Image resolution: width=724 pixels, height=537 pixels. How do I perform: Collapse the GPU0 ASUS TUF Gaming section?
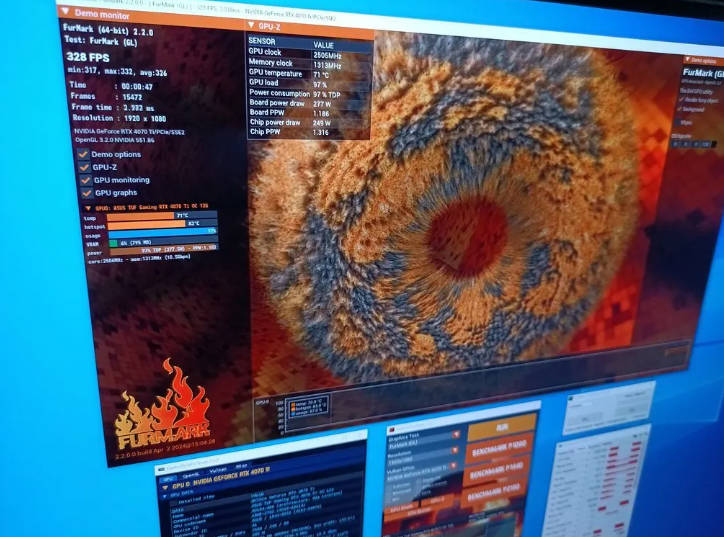point(88,208)
